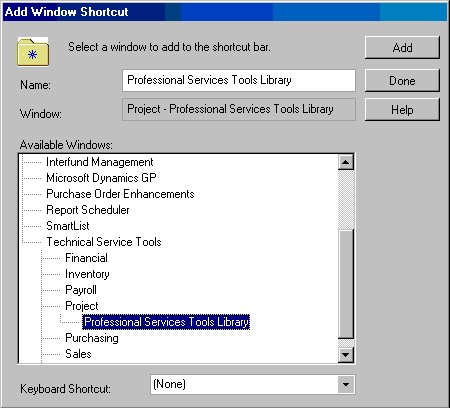The width and height of the screenshot is (450, 408).
Task: Select Financial under Technical Service Tools
Action: pos(86,258)
